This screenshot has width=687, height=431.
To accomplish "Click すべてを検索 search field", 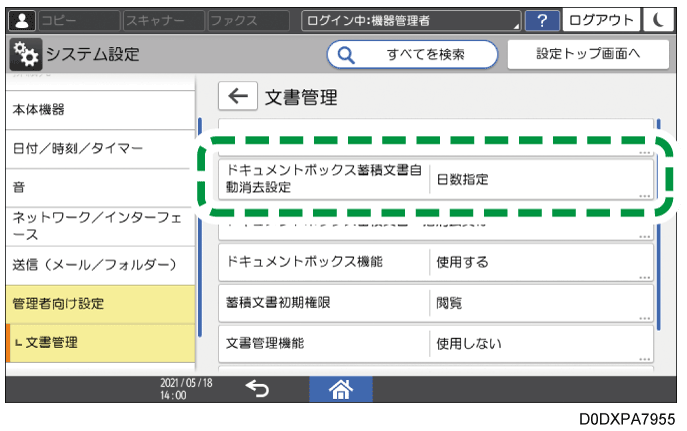I will pos(412,55).
